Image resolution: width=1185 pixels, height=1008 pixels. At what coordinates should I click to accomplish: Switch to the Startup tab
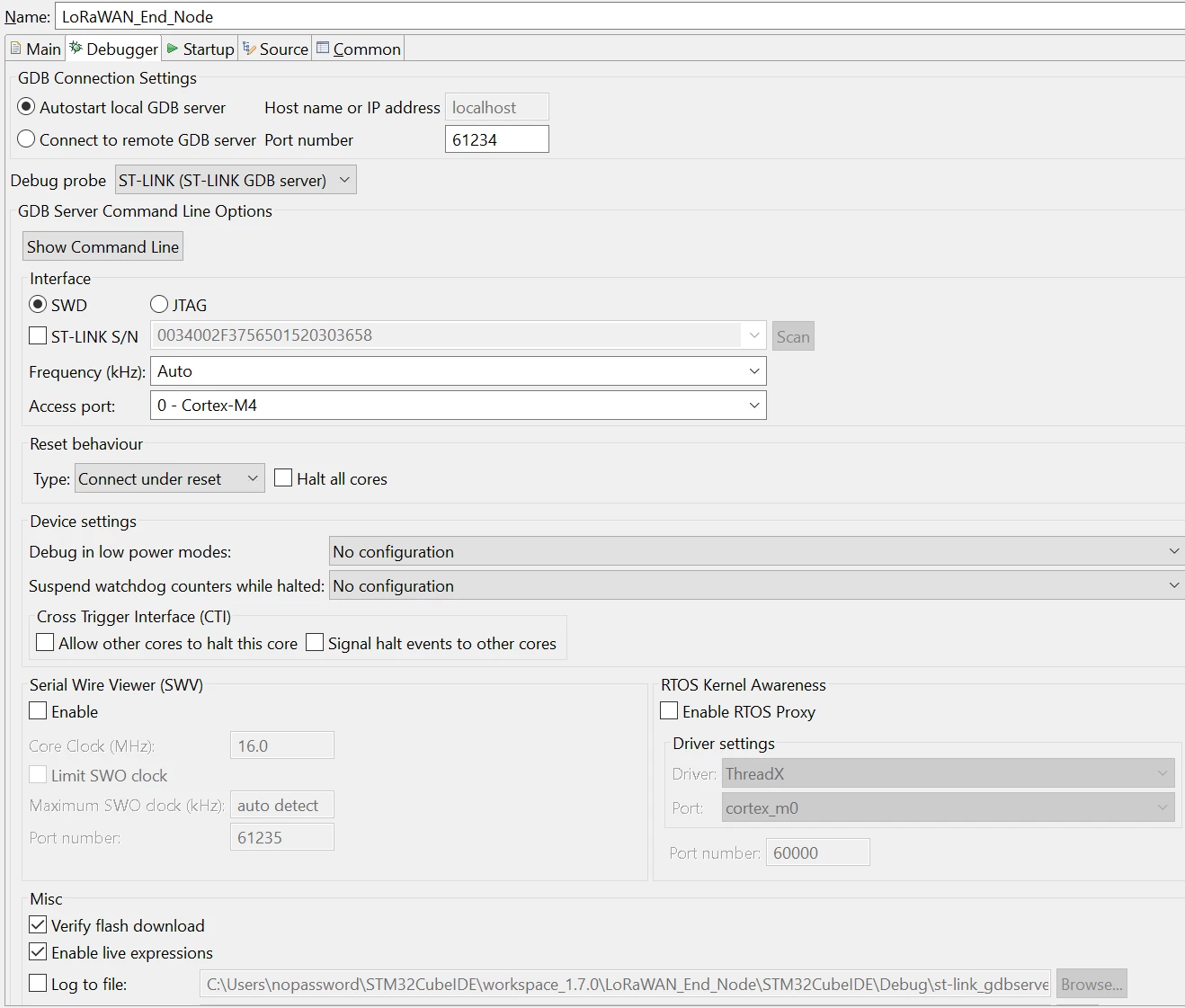pyautogui.click(x=200, y=49)
